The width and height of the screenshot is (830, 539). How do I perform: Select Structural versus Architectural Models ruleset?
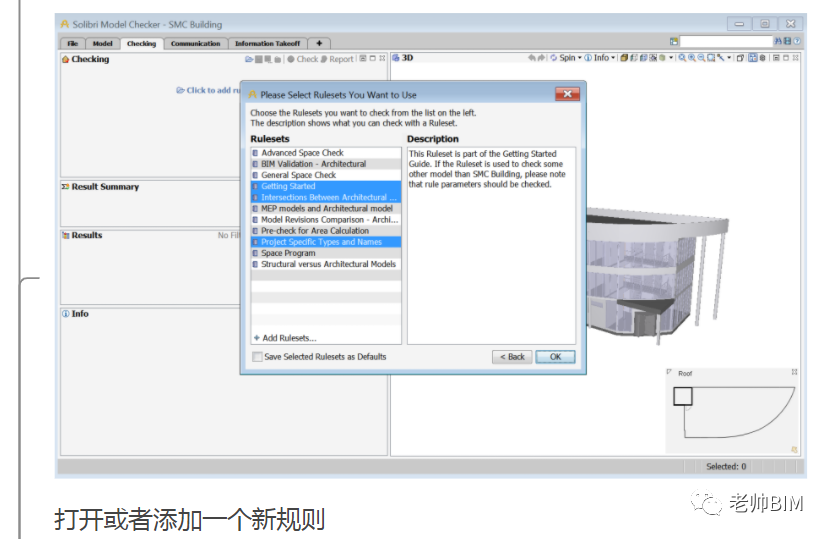(x=326, y=264)
